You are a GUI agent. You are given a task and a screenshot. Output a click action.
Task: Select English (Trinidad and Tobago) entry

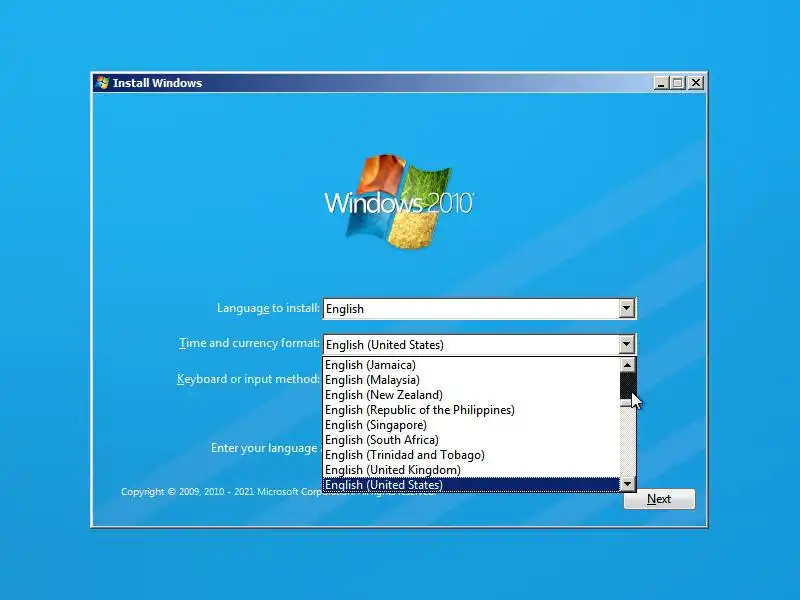(471, 455)
